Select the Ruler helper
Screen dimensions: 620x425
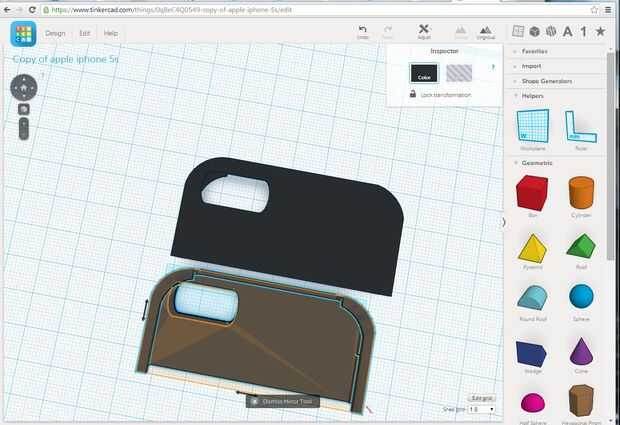click(x=580, y=127)
